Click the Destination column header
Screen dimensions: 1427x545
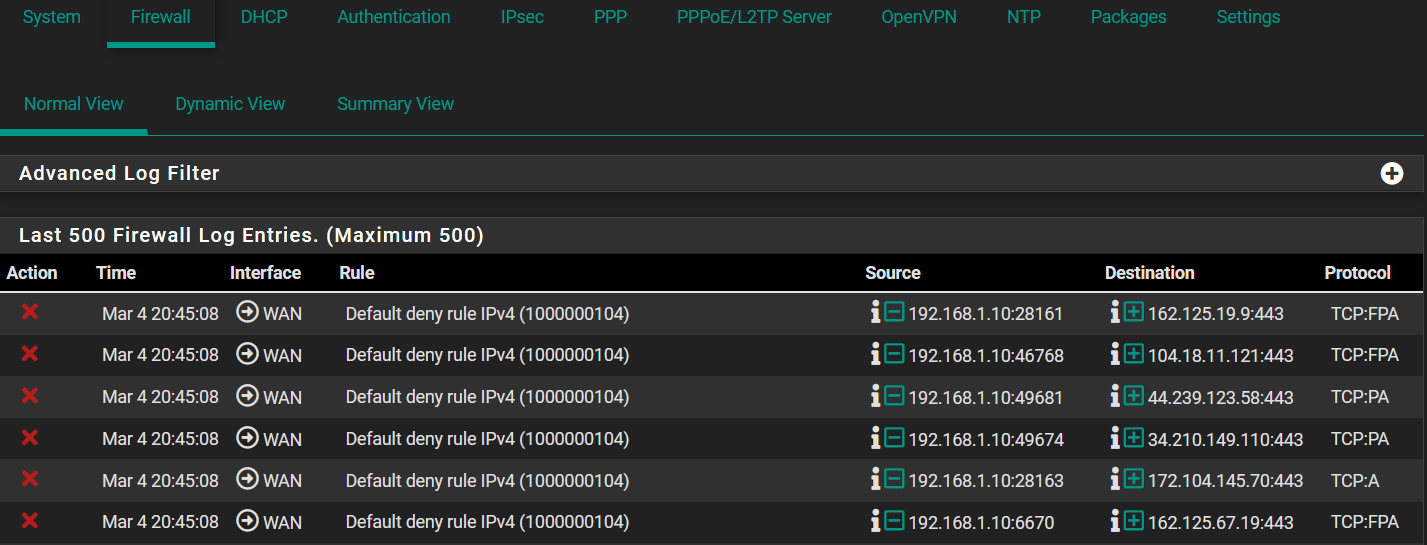[1150, 273]
